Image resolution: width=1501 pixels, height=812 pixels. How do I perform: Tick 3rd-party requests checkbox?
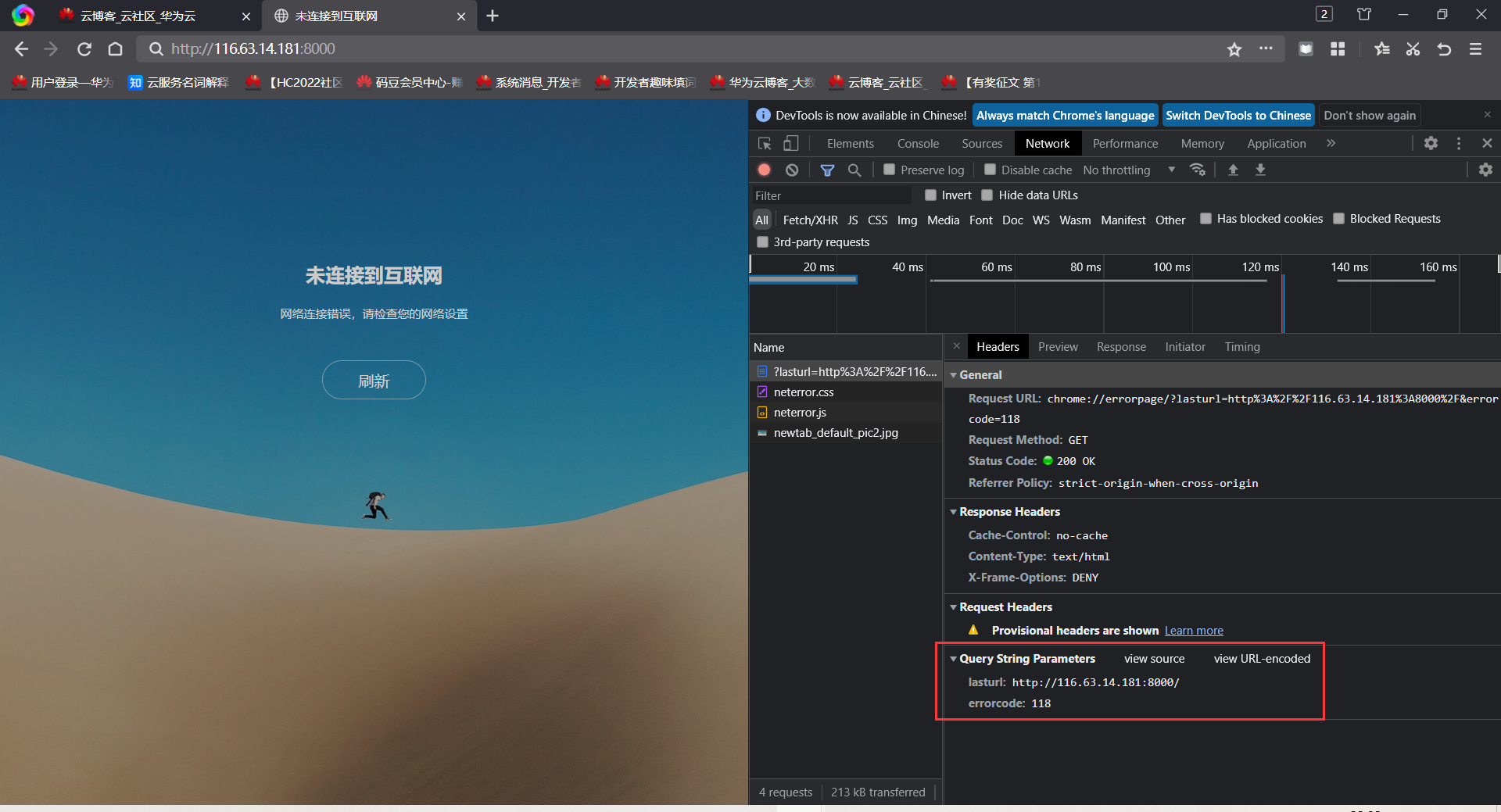pos(762,242)
